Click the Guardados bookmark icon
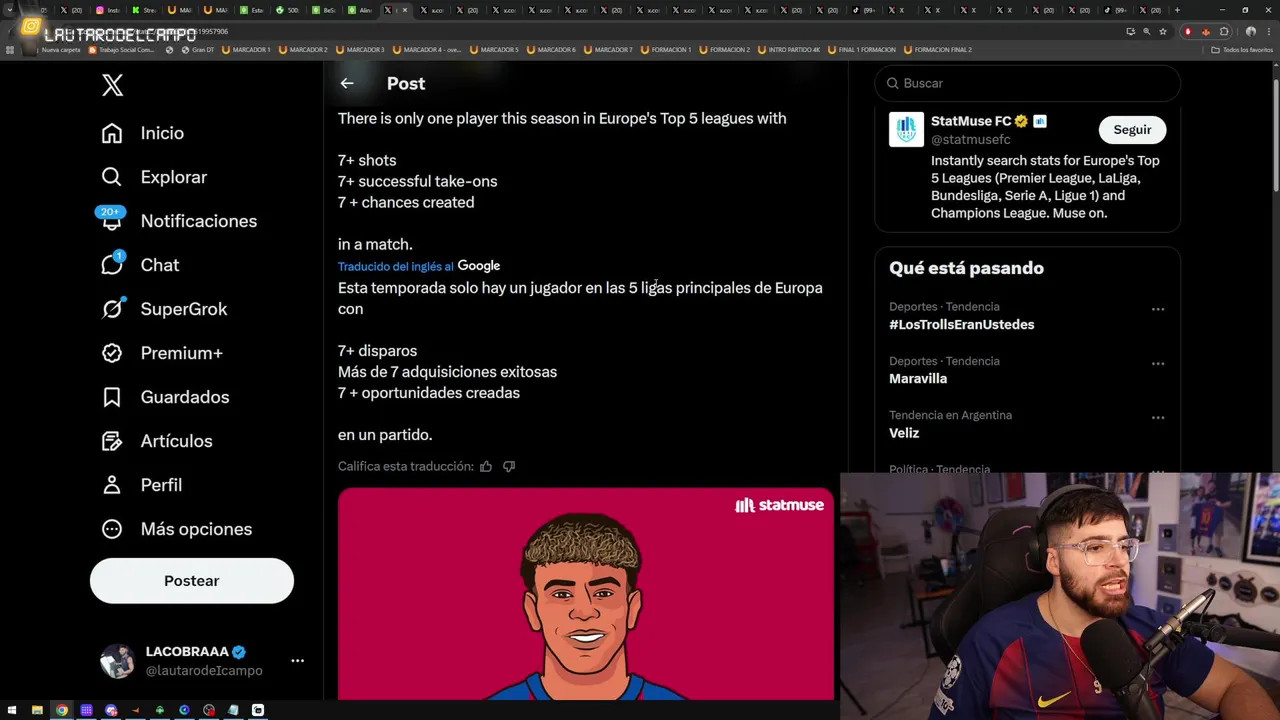This screenshot has height=720, width=1280. (112, 397)
